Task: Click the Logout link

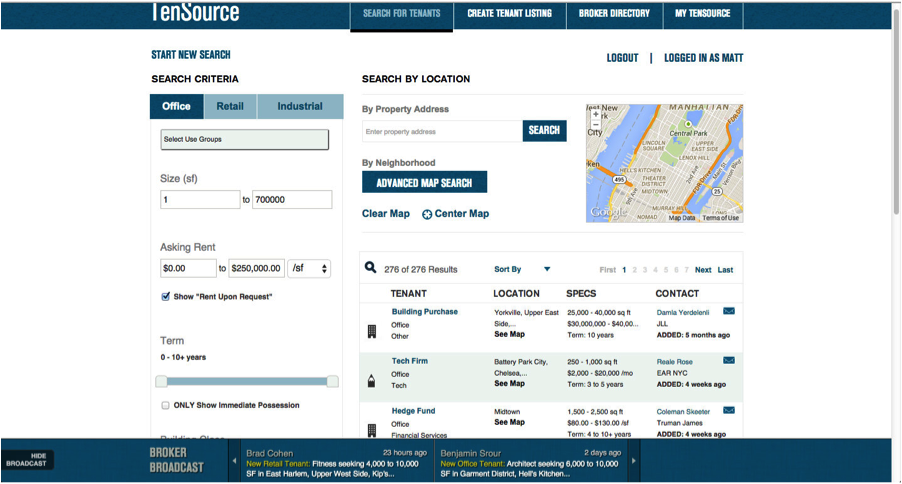Action: click(x=622, y=58)
